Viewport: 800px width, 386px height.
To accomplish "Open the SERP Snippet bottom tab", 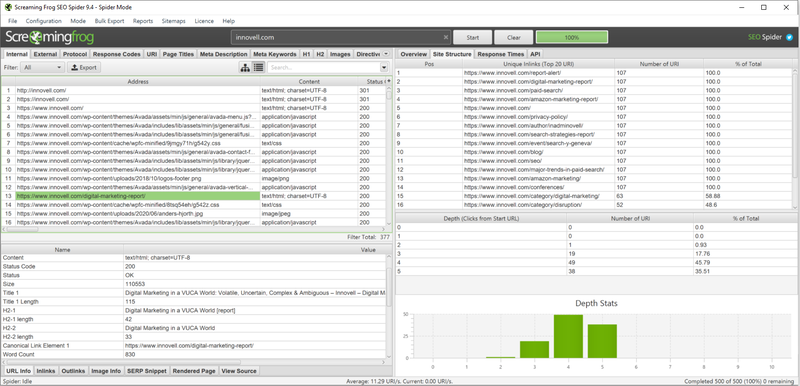I will (x=147, y=371).
